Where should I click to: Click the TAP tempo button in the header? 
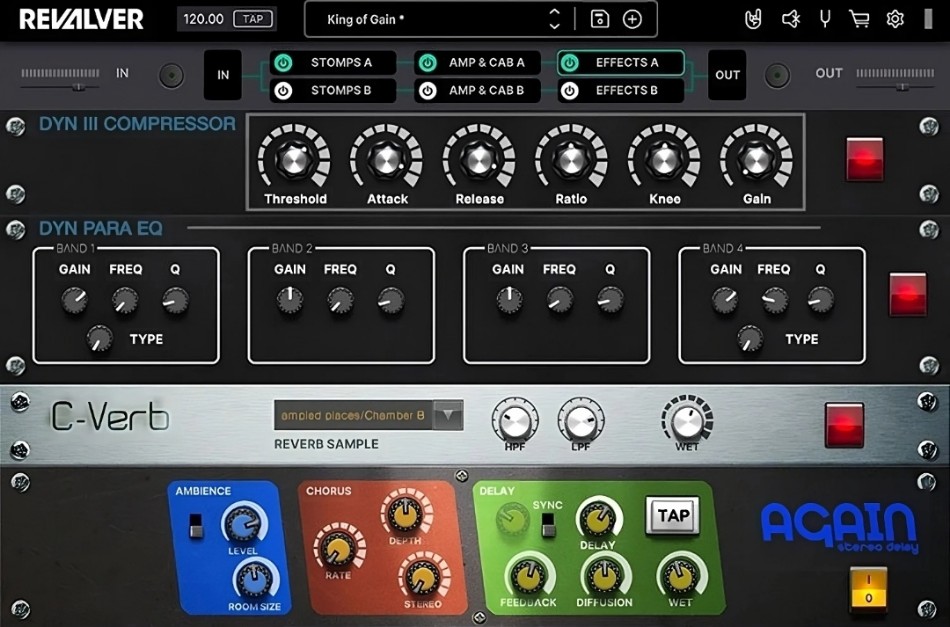(x=253, y=19)
